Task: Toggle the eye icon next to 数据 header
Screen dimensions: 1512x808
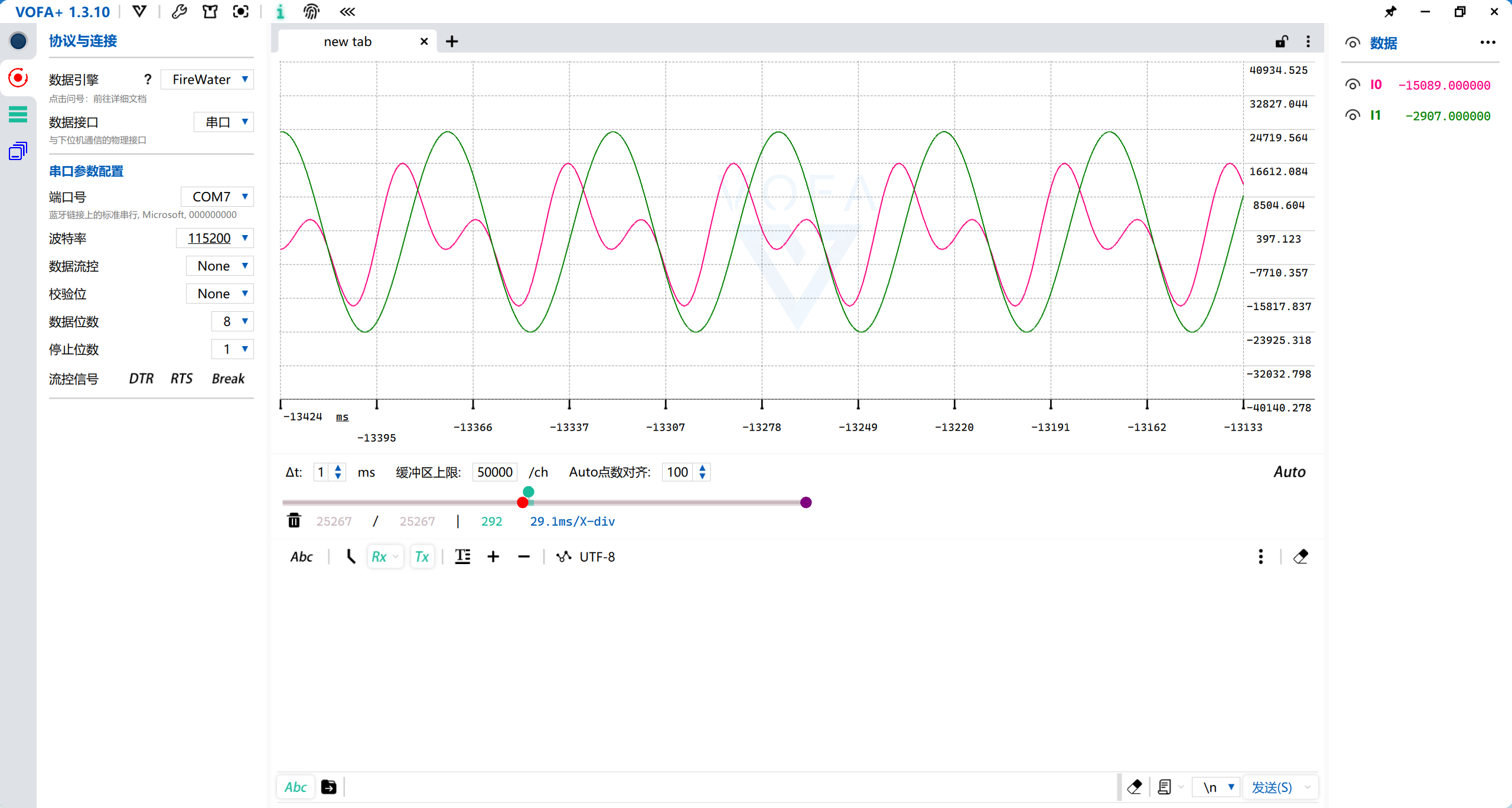Action: tap(1353, 43)
